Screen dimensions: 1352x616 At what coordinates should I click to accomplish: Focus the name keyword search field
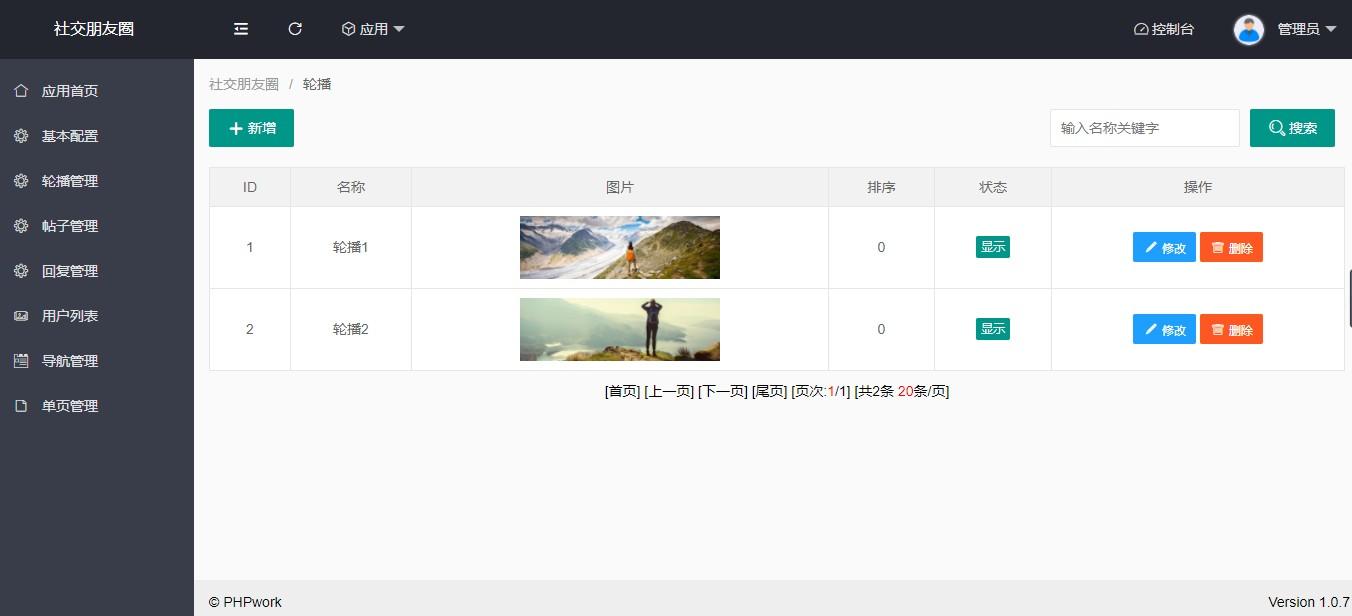(1145, 128)
